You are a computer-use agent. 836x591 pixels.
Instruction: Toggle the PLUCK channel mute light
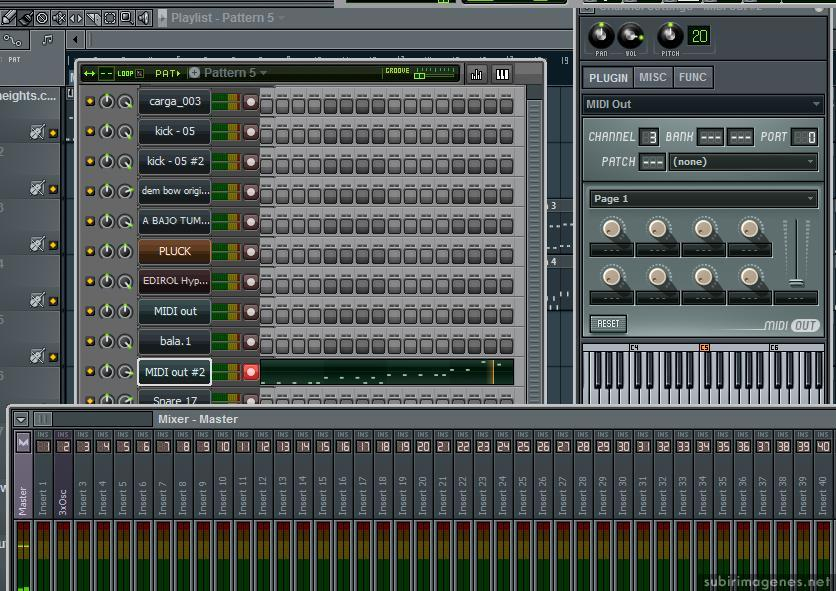[x=90, y=252]
